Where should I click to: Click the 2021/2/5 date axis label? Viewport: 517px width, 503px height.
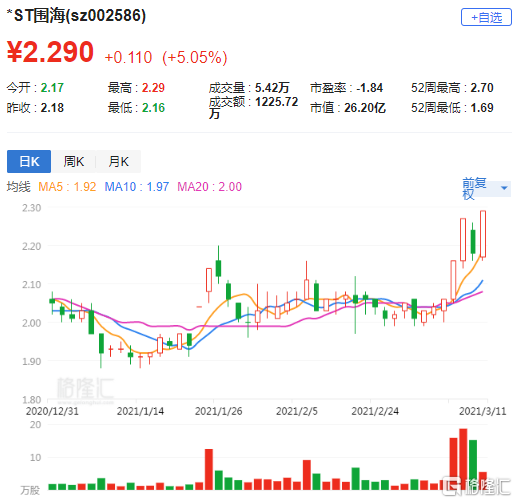coord(297,411)
